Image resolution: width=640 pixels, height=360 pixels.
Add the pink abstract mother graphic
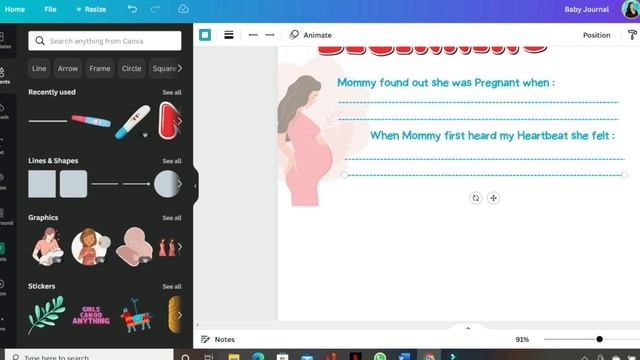click(134, 247)
